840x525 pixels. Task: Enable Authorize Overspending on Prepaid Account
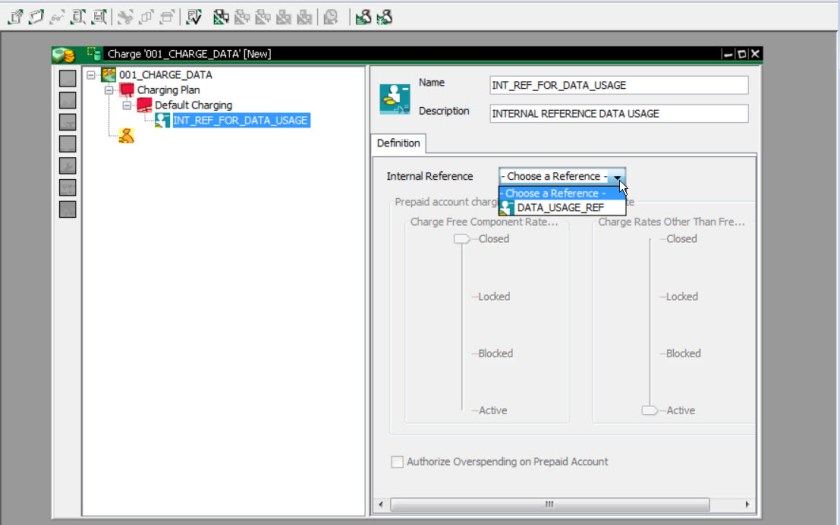(397, 462)
